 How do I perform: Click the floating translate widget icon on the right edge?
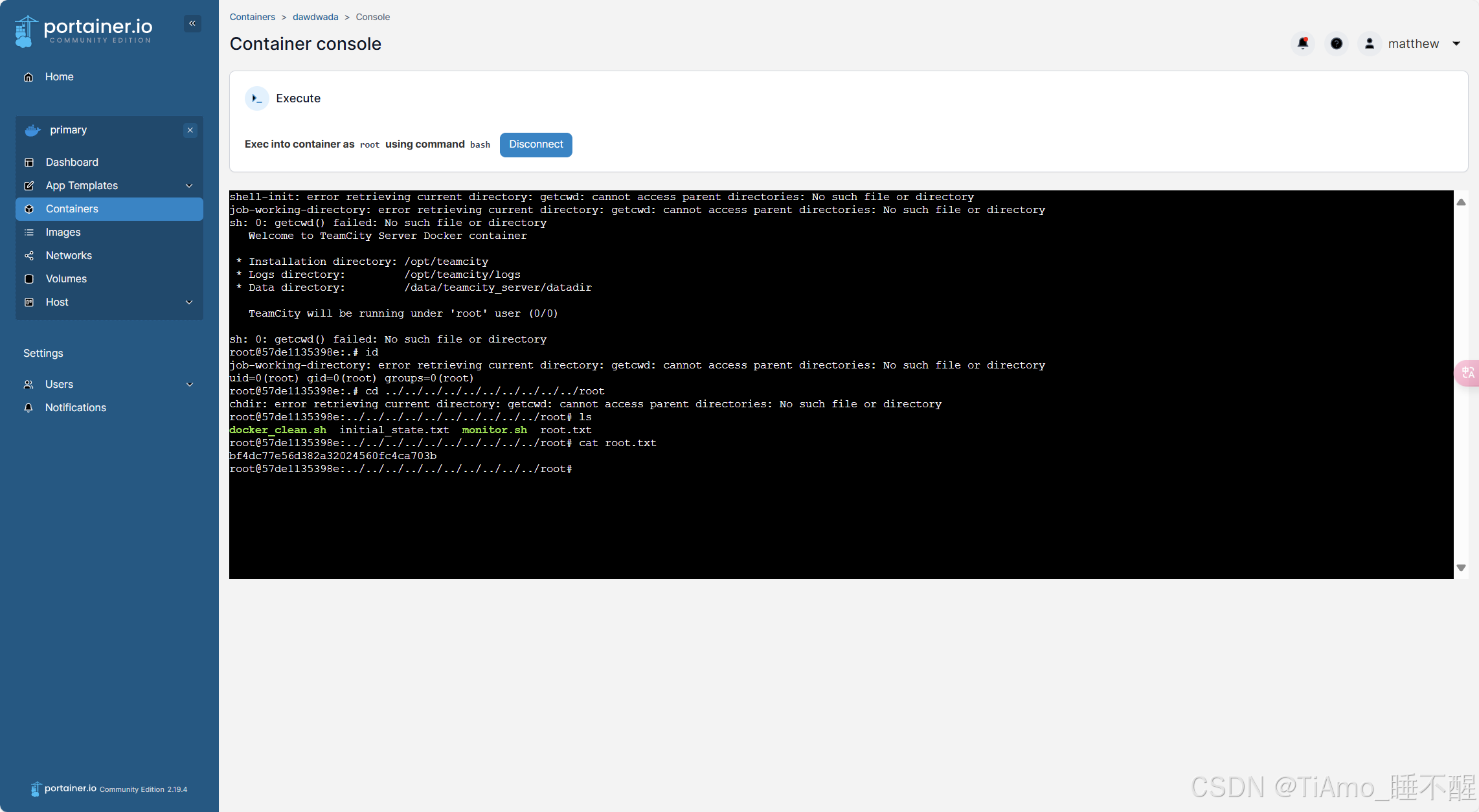(x=1467, y=373)
